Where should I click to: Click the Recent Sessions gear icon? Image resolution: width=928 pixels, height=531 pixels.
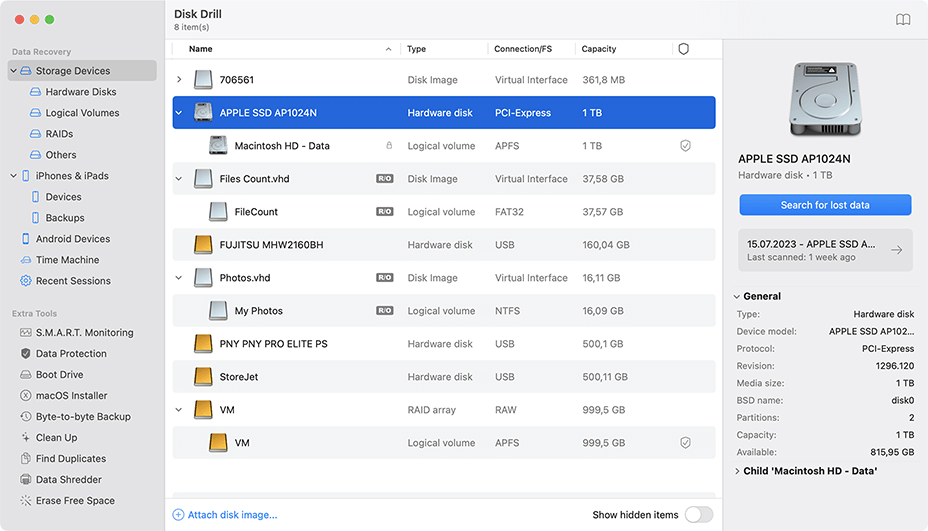click(25, 281)
